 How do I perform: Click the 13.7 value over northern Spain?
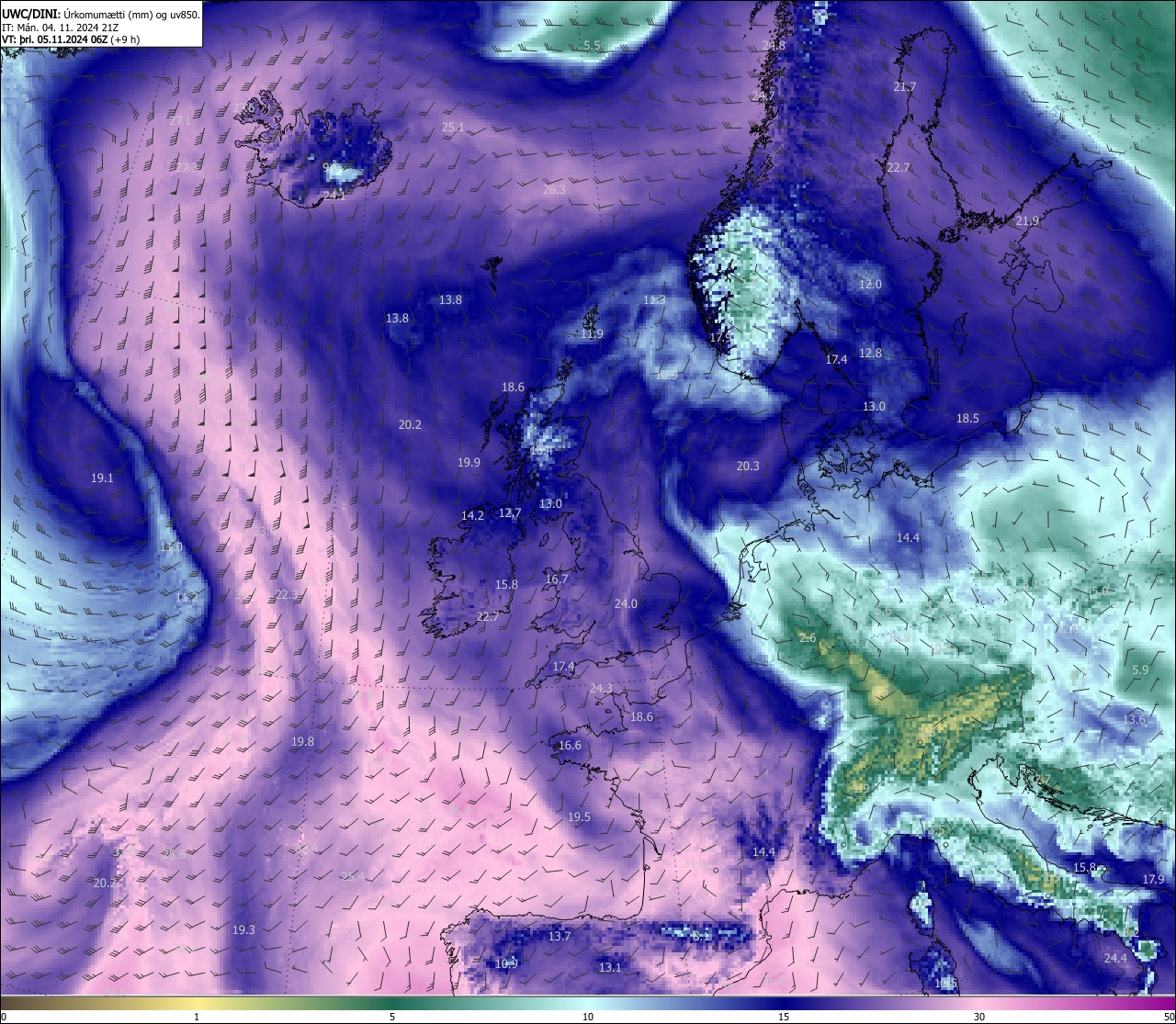(560, 937)
